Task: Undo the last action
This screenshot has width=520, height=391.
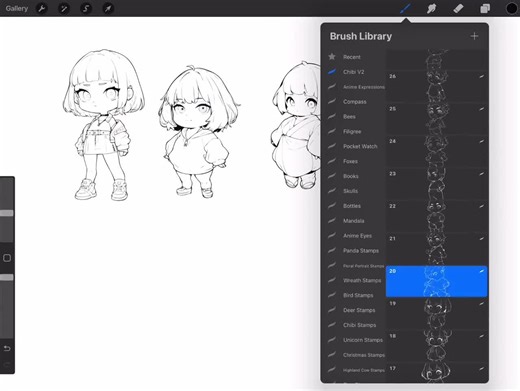Action: (x=7, y=349)
